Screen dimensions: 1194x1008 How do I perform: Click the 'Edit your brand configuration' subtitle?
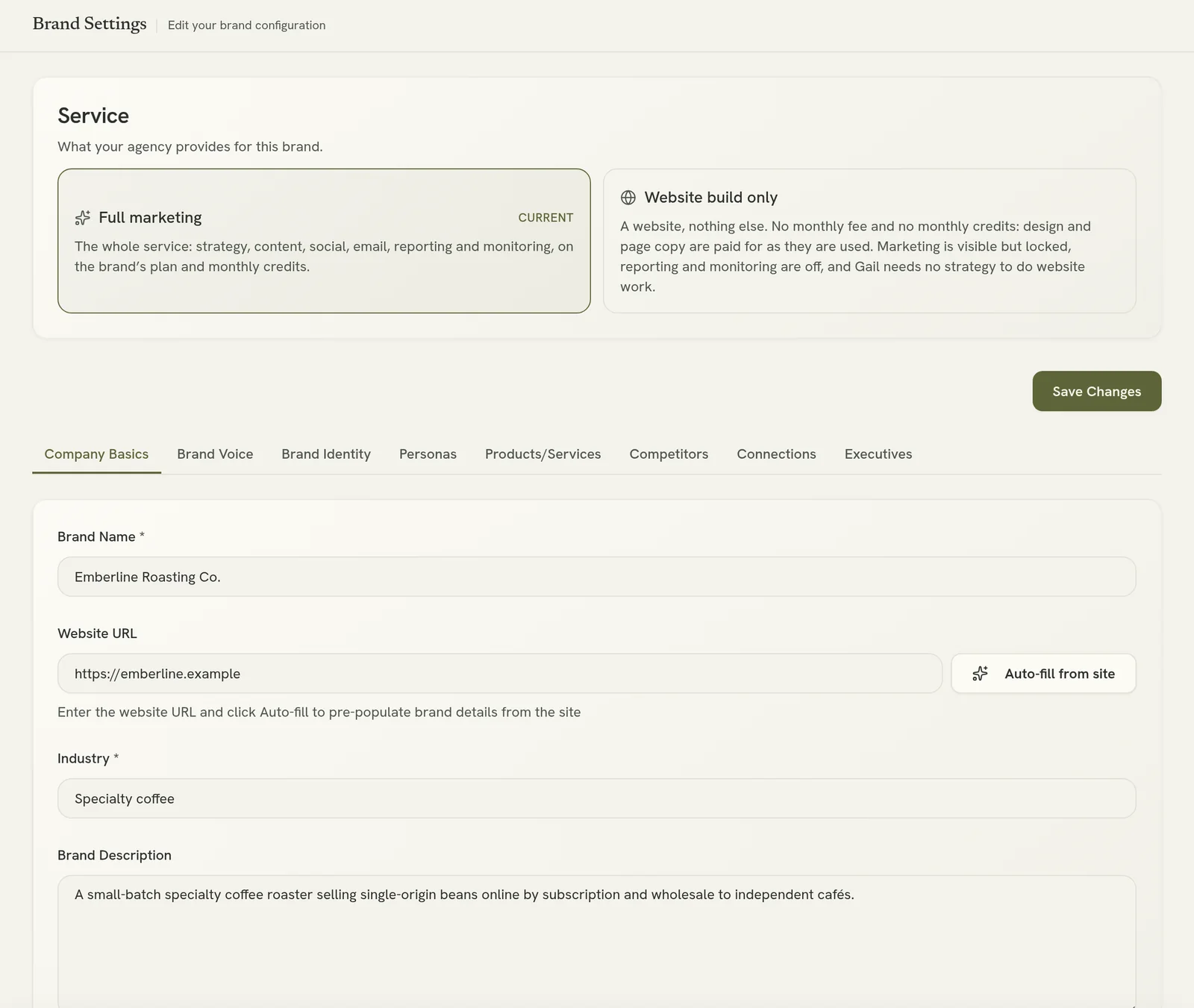coord(246,25)
